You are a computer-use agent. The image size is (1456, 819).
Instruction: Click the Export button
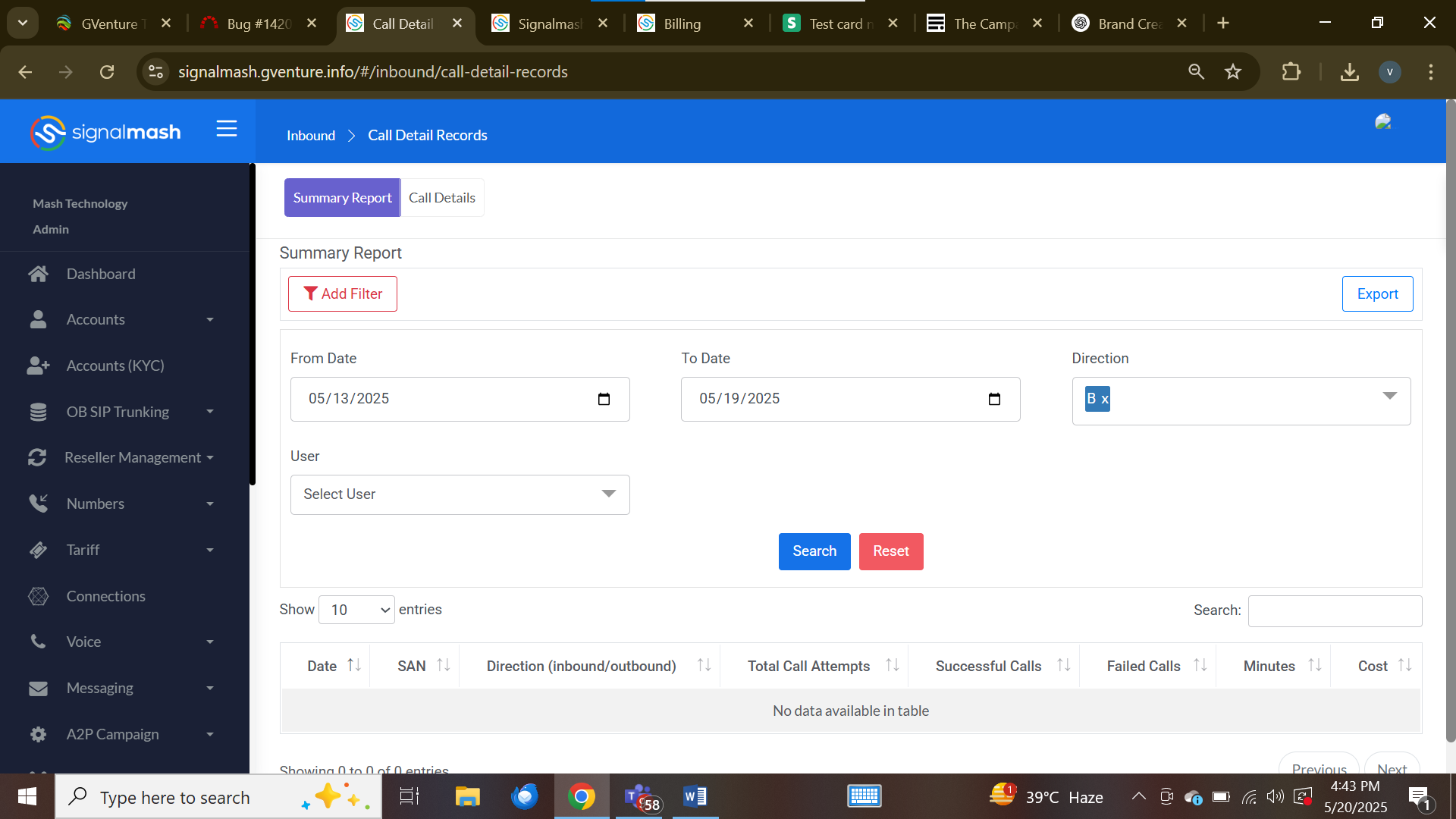tap(1377, 294)
